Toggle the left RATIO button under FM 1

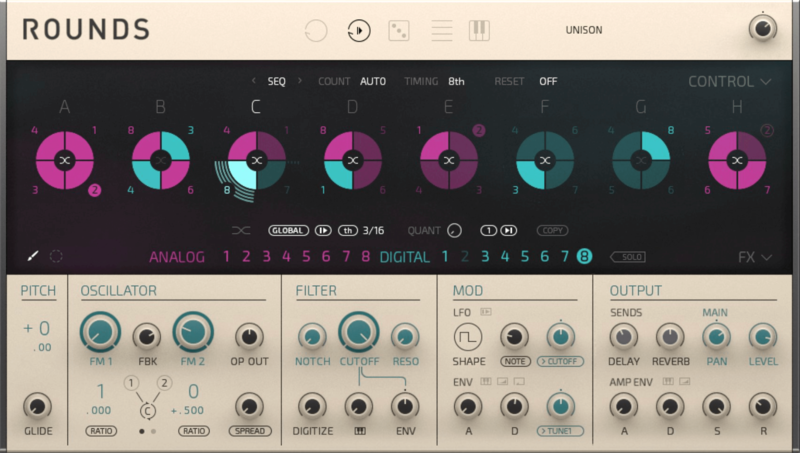pos(101,431)
